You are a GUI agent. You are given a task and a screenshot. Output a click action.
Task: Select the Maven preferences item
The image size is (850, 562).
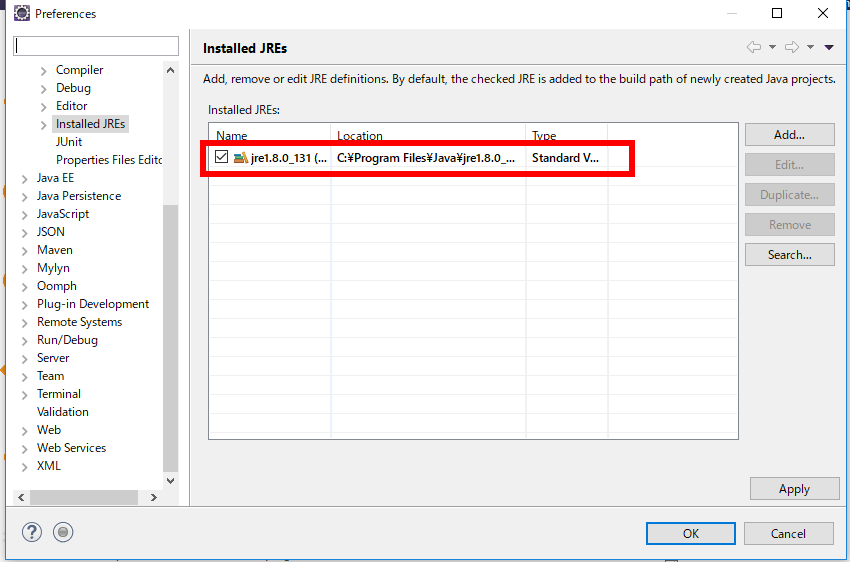(55, 250)
